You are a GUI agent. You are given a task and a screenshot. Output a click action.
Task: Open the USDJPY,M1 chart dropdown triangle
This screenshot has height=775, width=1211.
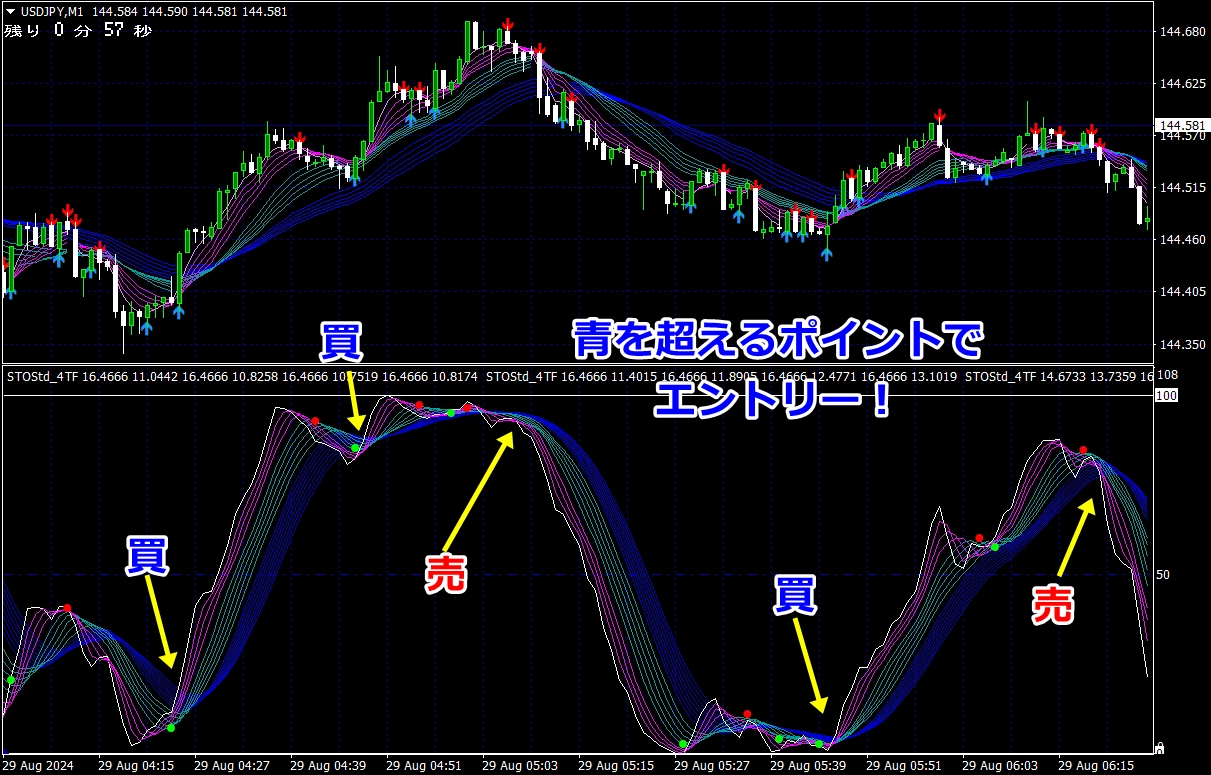(x=10, y=11)
